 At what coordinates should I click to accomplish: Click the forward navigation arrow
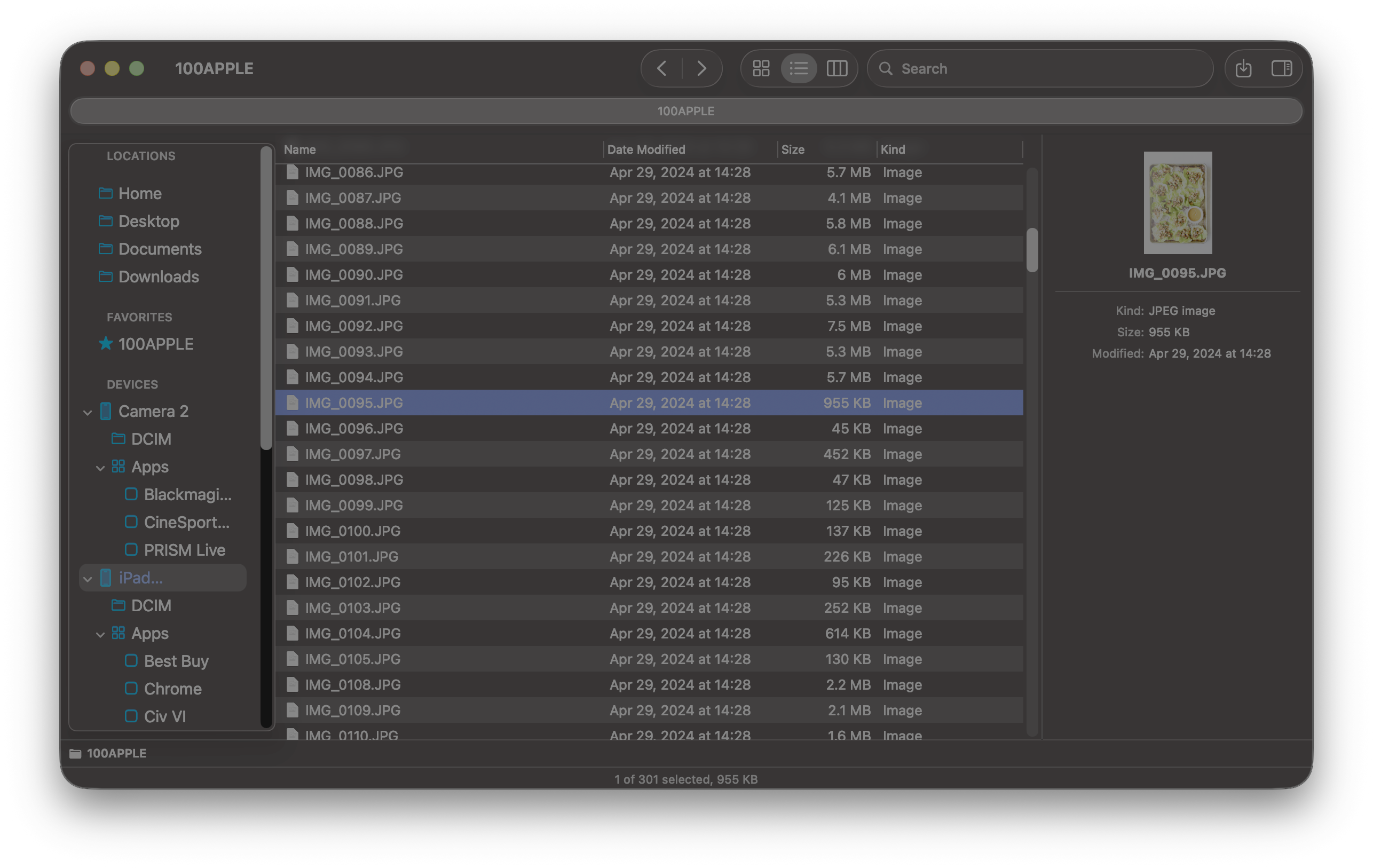click(x=702, y=68)
